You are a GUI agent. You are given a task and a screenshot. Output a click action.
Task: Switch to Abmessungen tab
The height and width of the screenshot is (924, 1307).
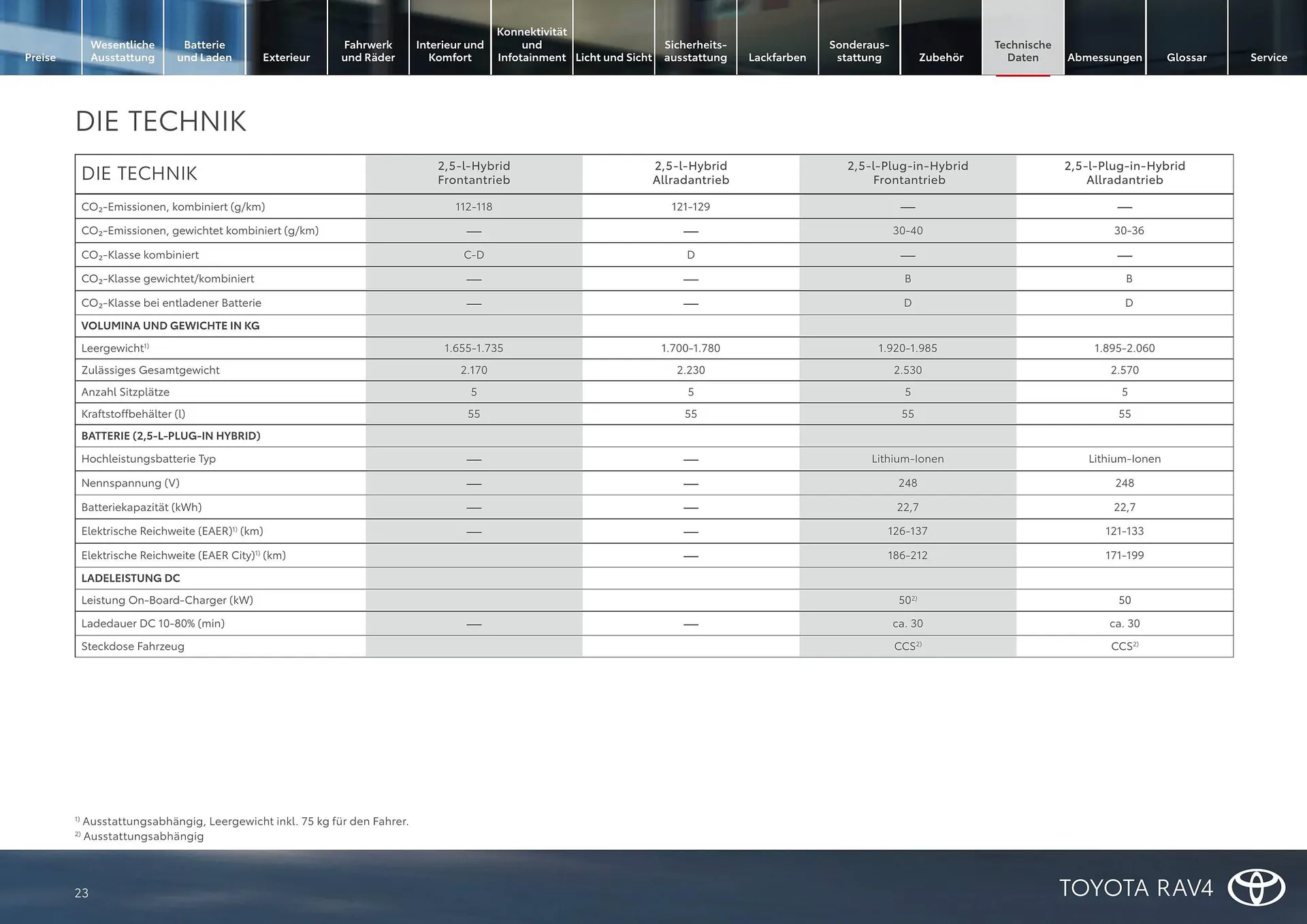(1104, 57)
